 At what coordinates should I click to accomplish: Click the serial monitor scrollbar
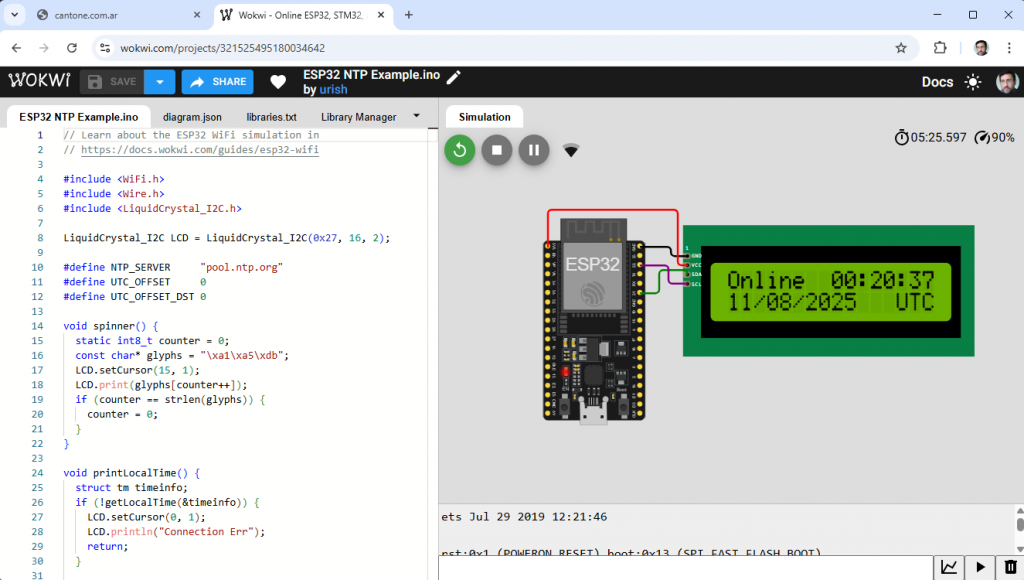click(x=1019, y=530)
